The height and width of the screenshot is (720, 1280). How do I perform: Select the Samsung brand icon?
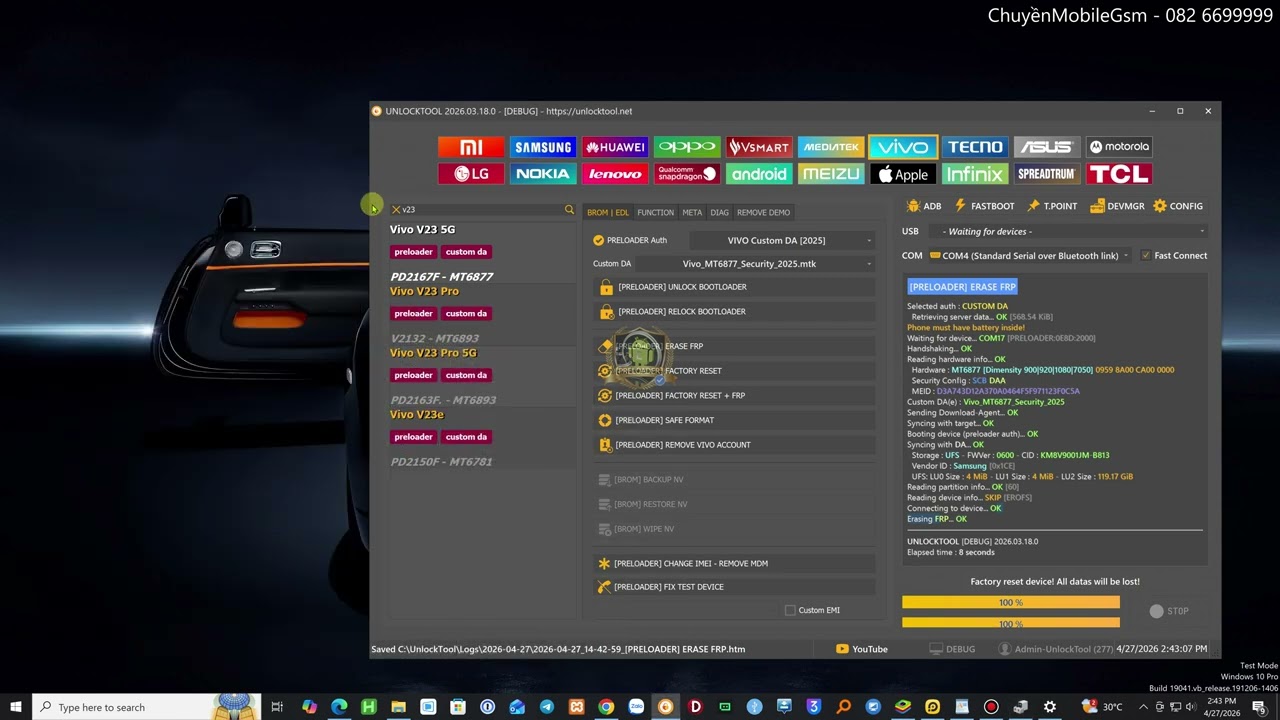coord(543,147)
